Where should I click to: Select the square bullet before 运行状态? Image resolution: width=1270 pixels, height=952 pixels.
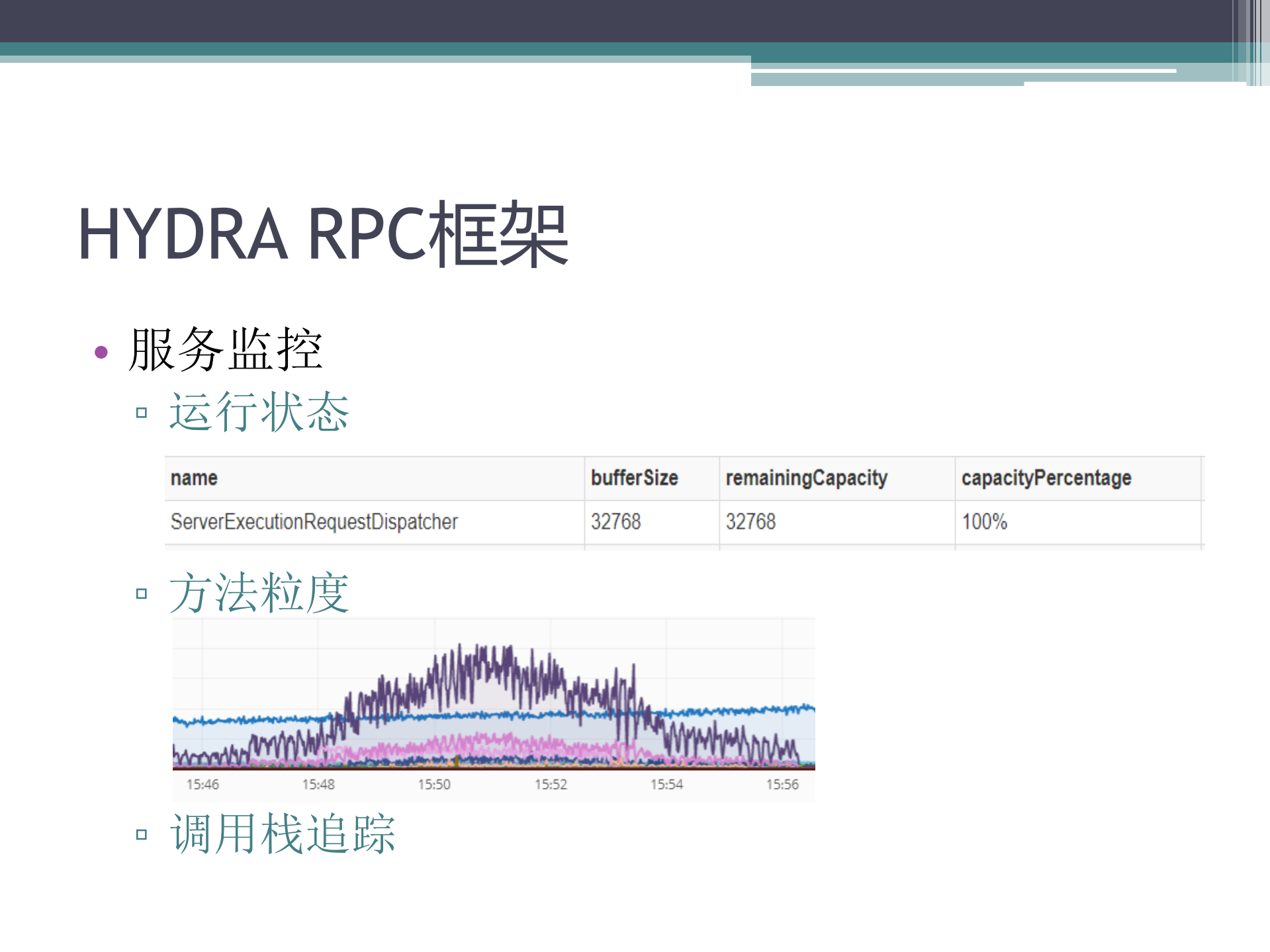tap(141, 413)
